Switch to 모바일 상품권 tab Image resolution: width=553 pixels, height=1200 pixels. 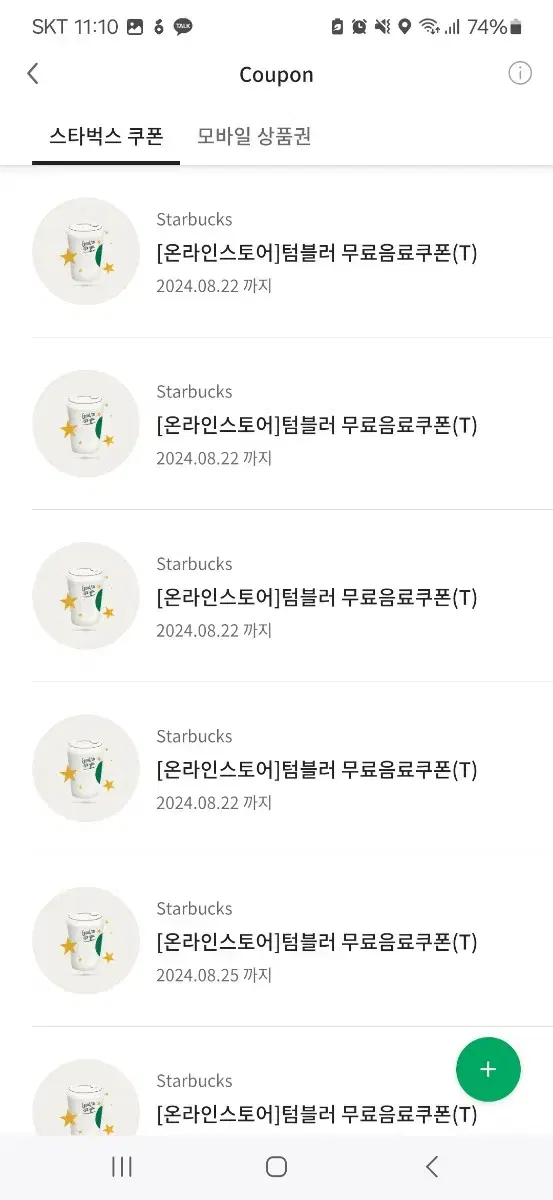(x=254, y=136)
